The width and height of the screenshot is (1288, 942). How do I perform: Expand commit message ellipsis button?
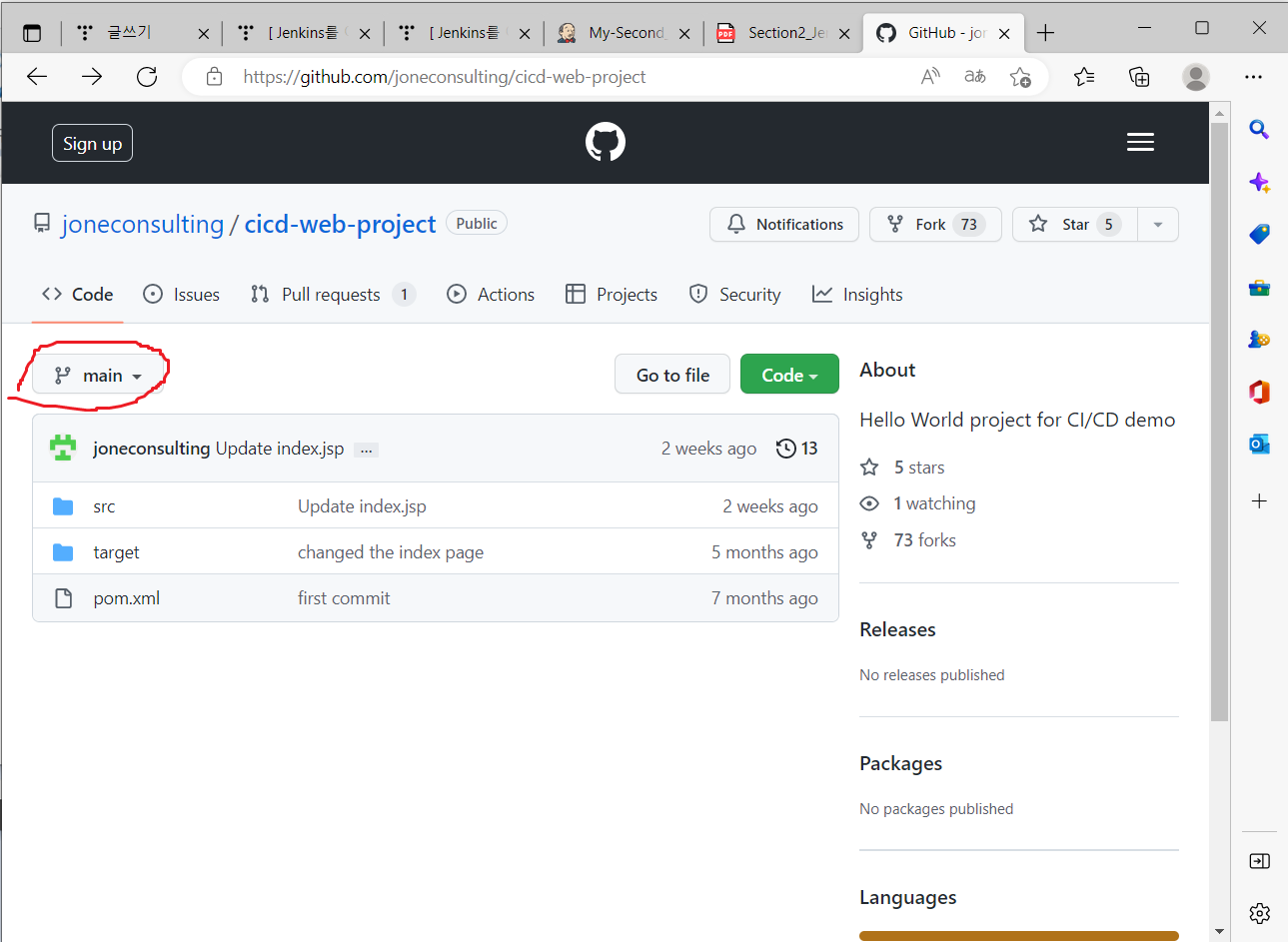[367, 450]
